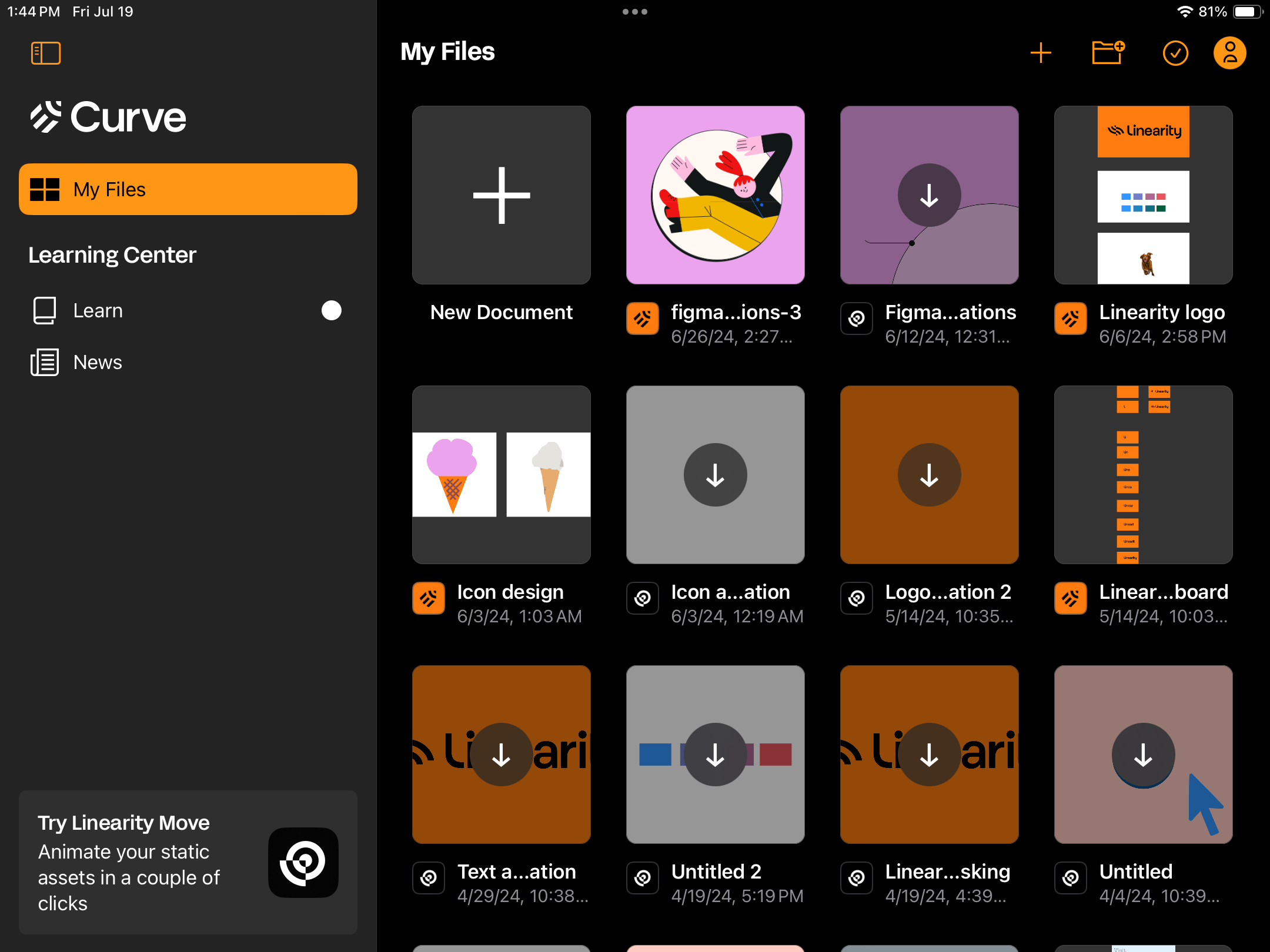Click Curve file icon beside Icon design

coord(429,598)
